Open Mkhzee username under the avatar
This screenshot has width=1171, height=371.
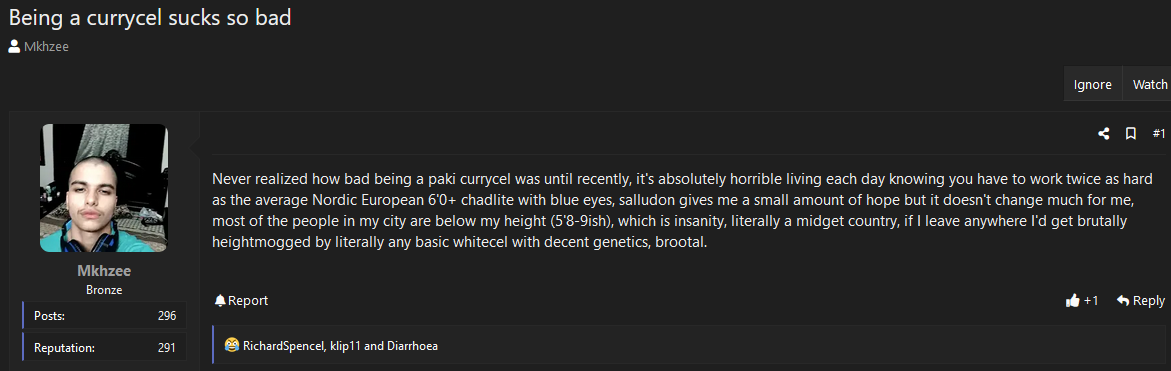point(104,271)
